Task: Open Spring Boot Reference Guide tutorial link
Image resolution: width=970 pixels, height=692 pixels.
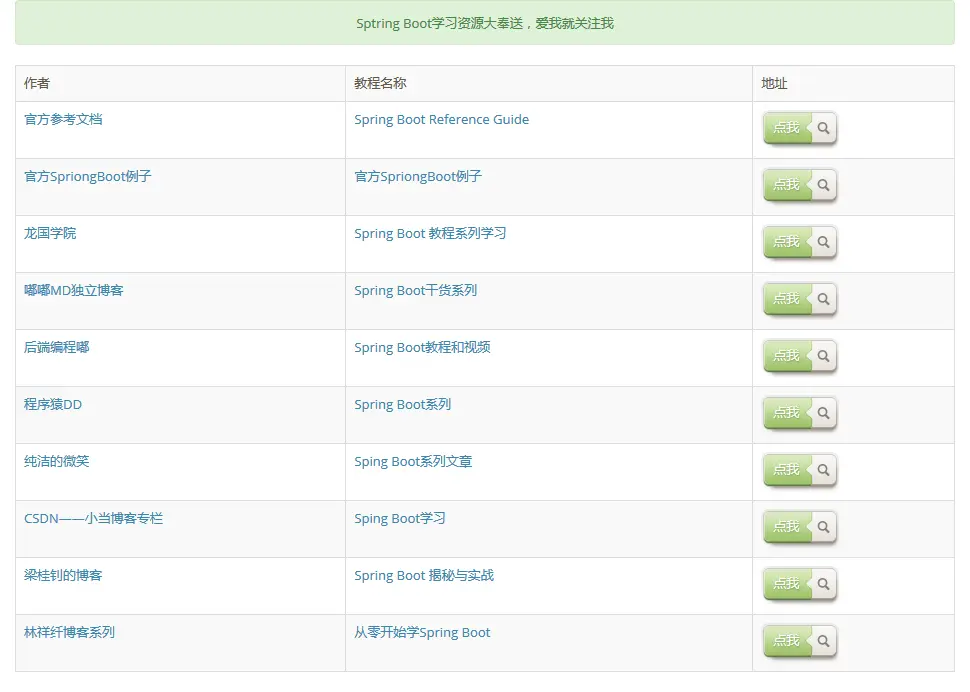Action: coord(442,119)
